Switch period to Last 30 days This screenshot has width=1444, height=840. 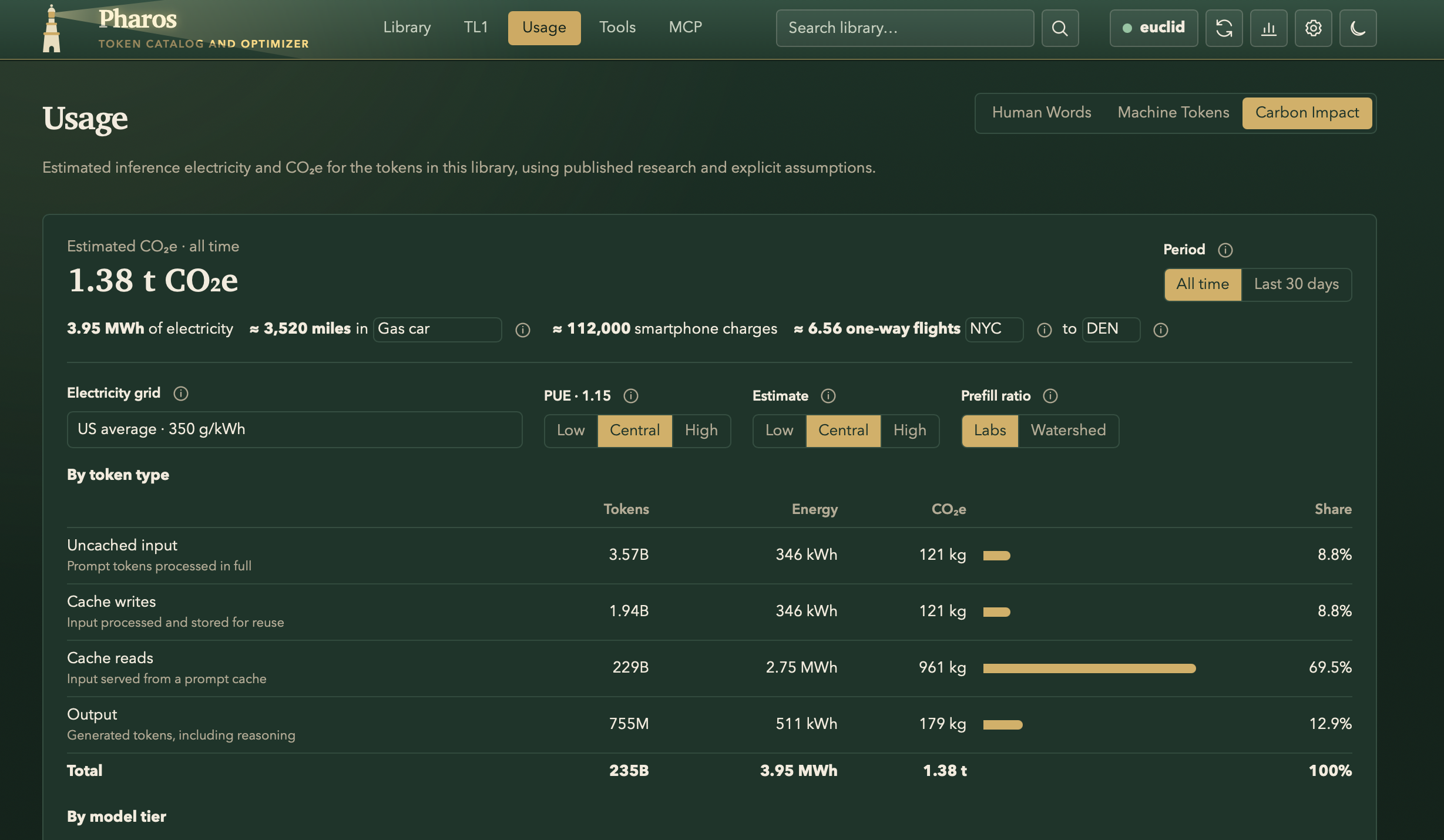(1296, 284)
